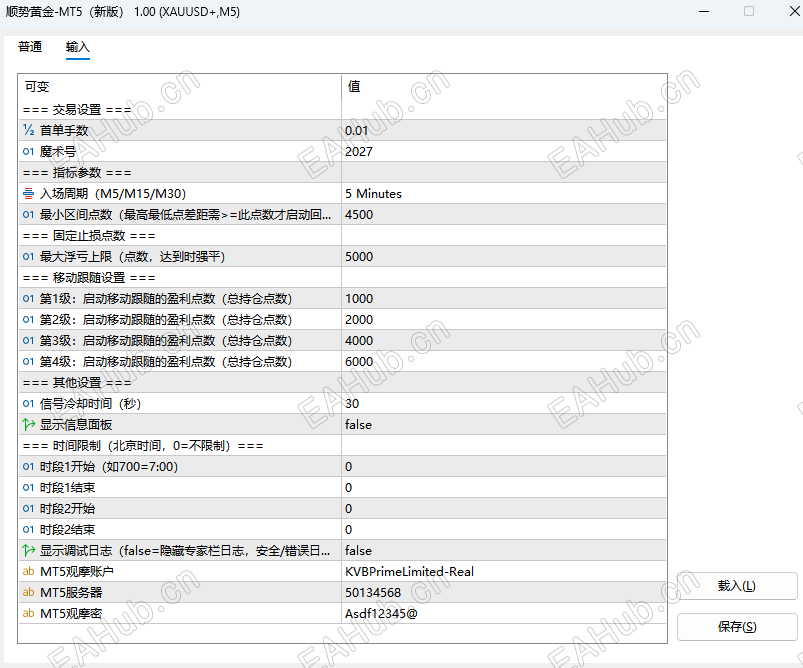Viewport: 803px width, 668px height.
Task: Select the 显示信息面板 label
Action: tap(76, 425)
